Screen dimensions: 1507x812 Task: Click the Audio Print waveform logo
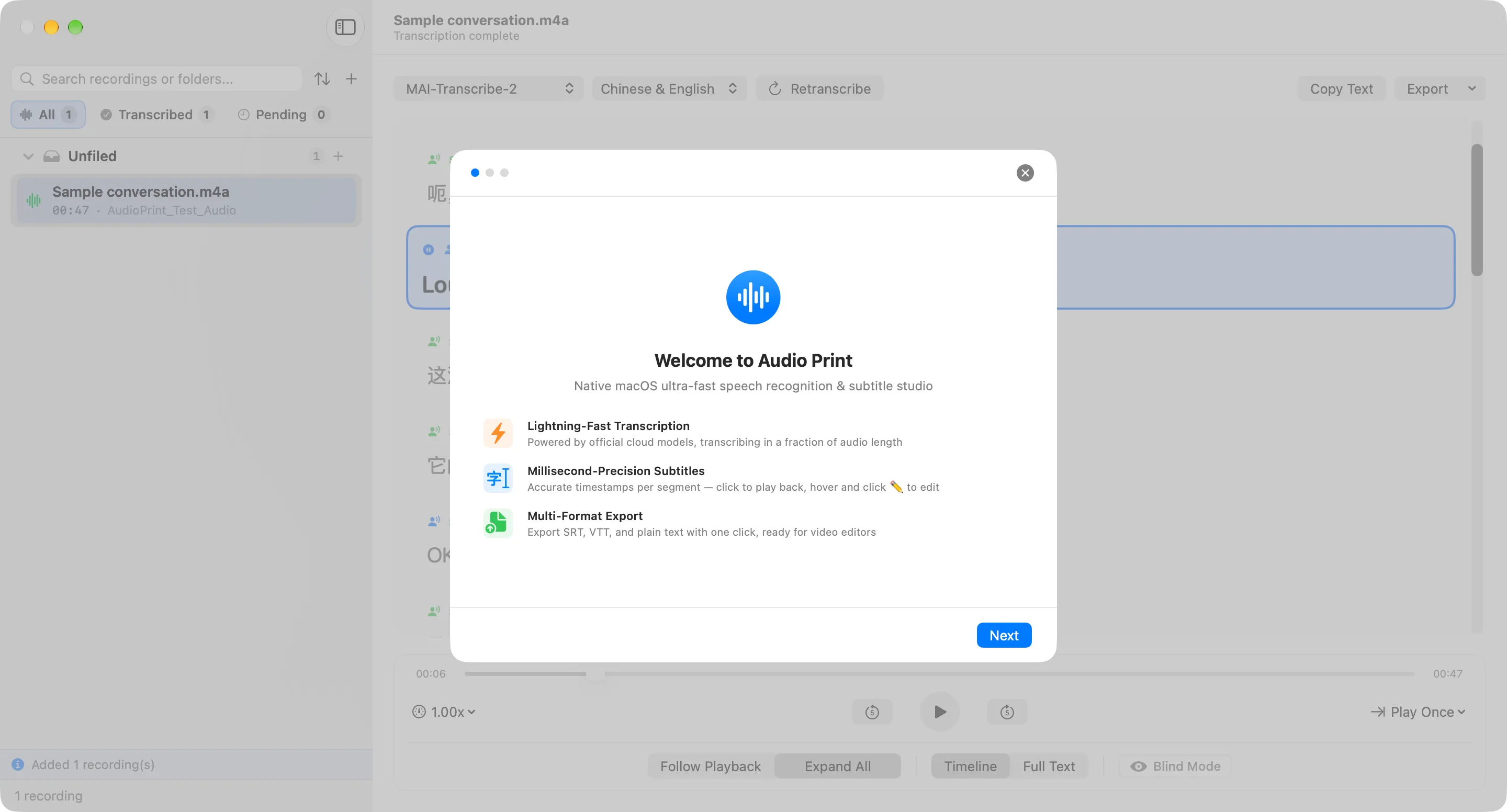753,297
